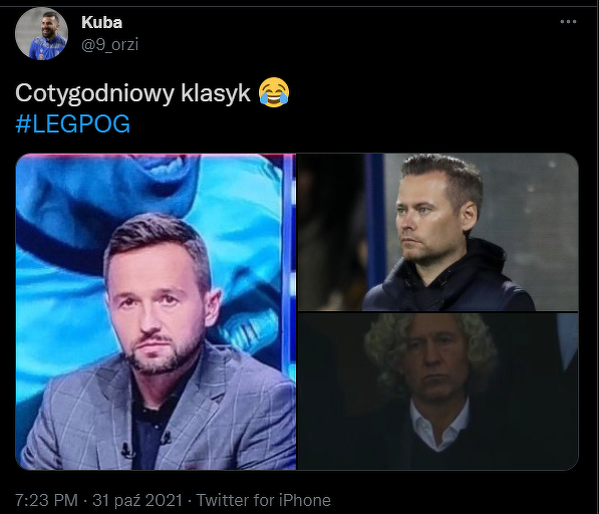Viewport: 599px width, 514px height.
Task: Click the 7:23 PM timestamp
Action: (46, 500)
